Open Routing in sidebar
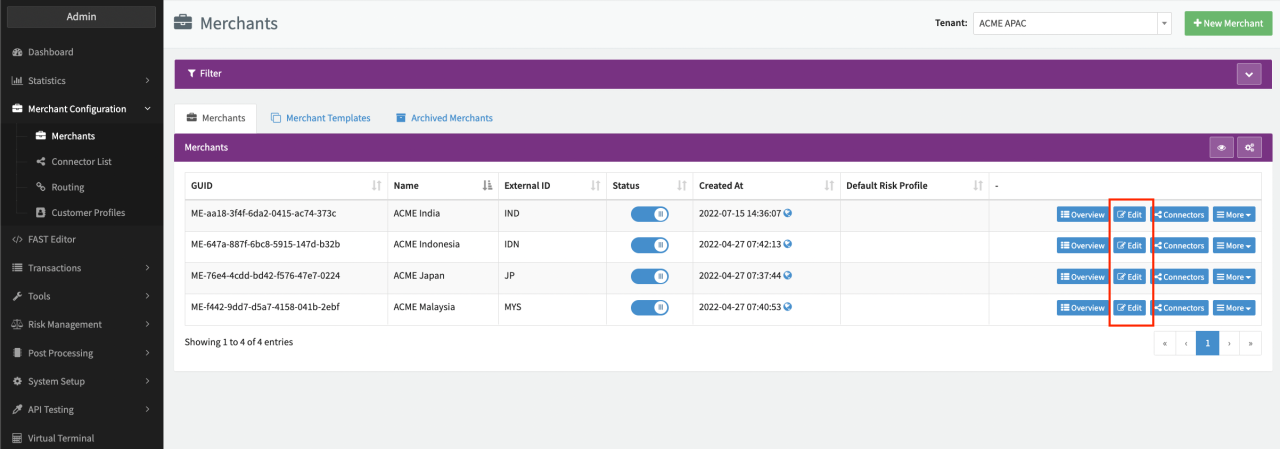The height and width of the screenshot is (449, 1280). pyautogui.click(x=68, y=187)
